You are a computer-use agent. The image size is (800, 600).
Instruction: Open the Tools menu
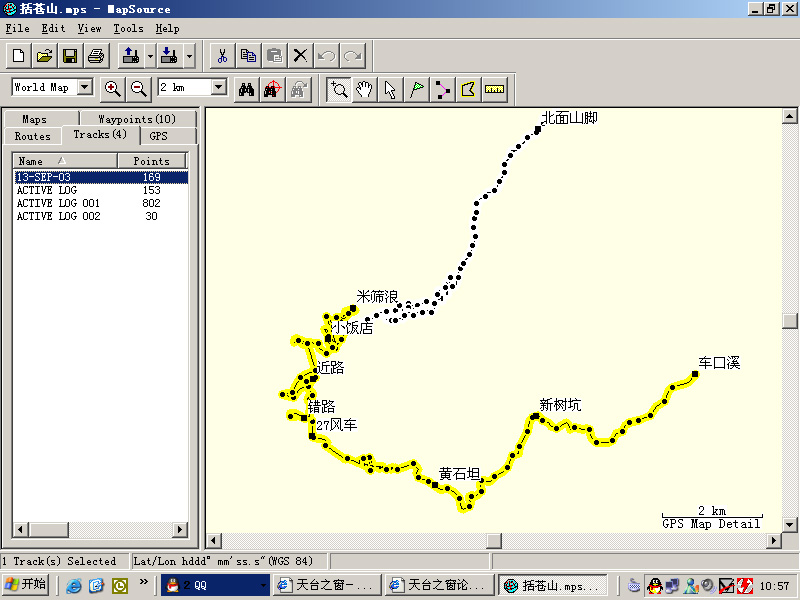point(128,29)
